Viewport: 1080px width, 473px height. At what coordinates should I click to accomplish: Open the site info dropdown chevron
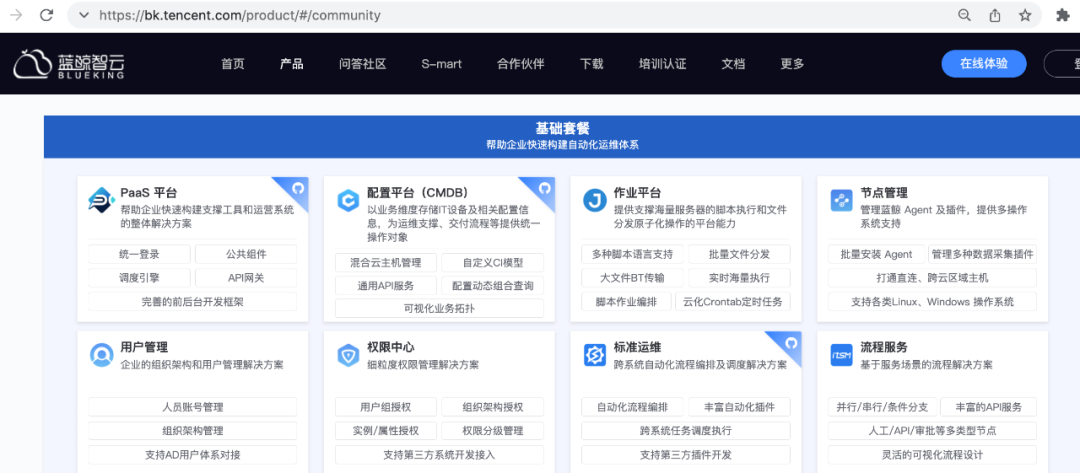(84, 15)
